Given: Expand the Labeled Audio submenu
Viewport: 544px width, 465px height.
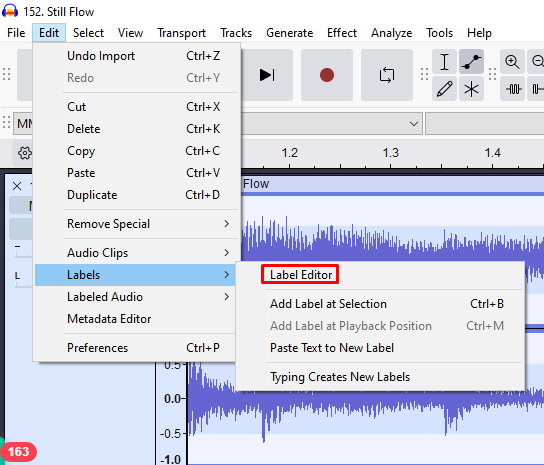Looking at the screenshot, I should pyautogui.click(x=135, y=297).
